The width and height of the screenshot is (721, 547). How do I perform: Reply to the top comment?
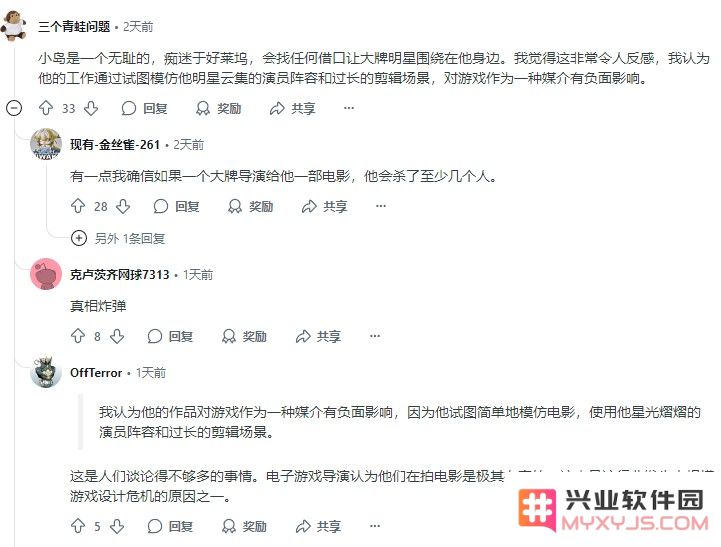(x=144, y=108)
